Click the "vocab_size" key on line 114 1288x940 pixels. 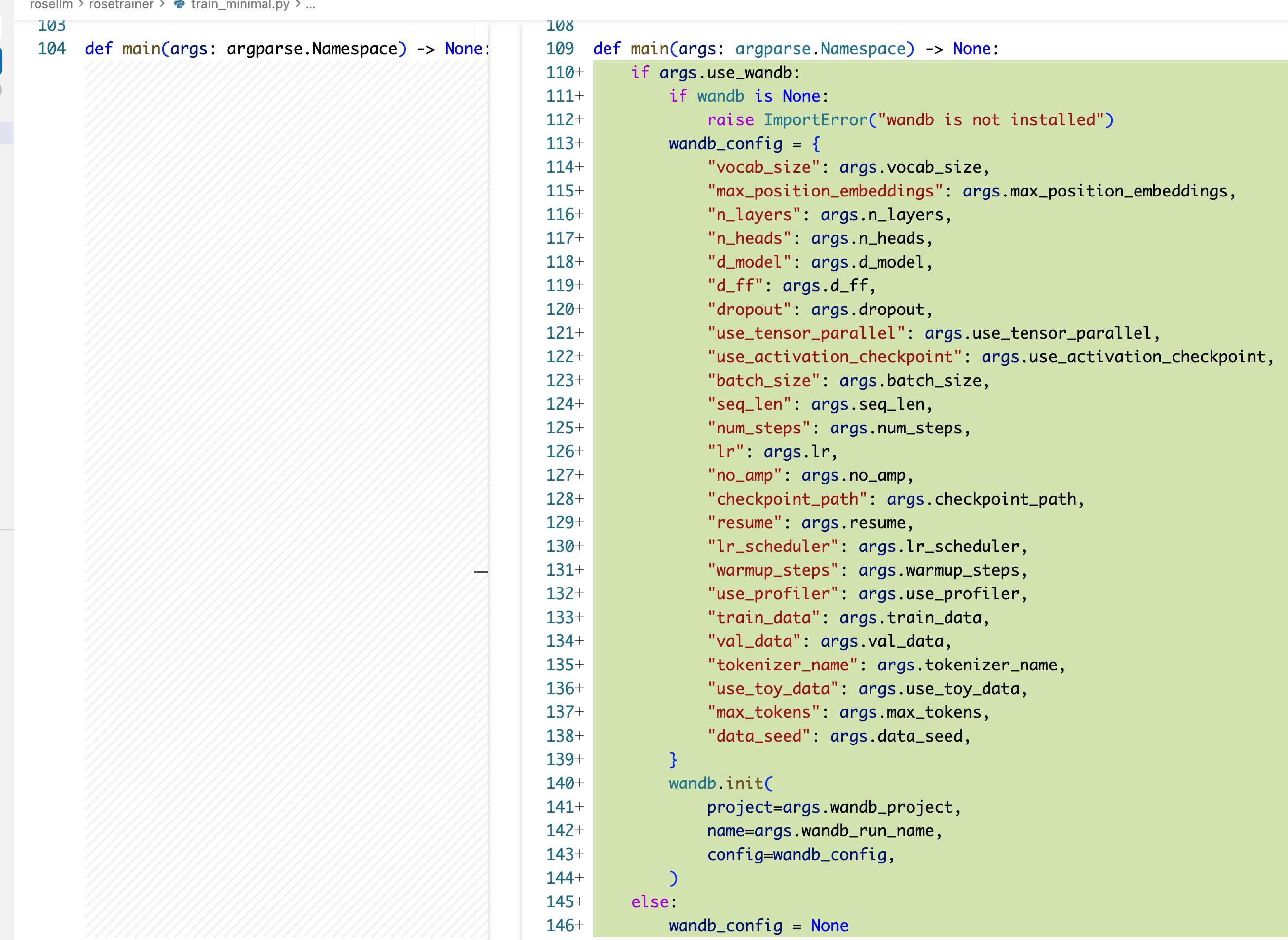pos(763,167)
